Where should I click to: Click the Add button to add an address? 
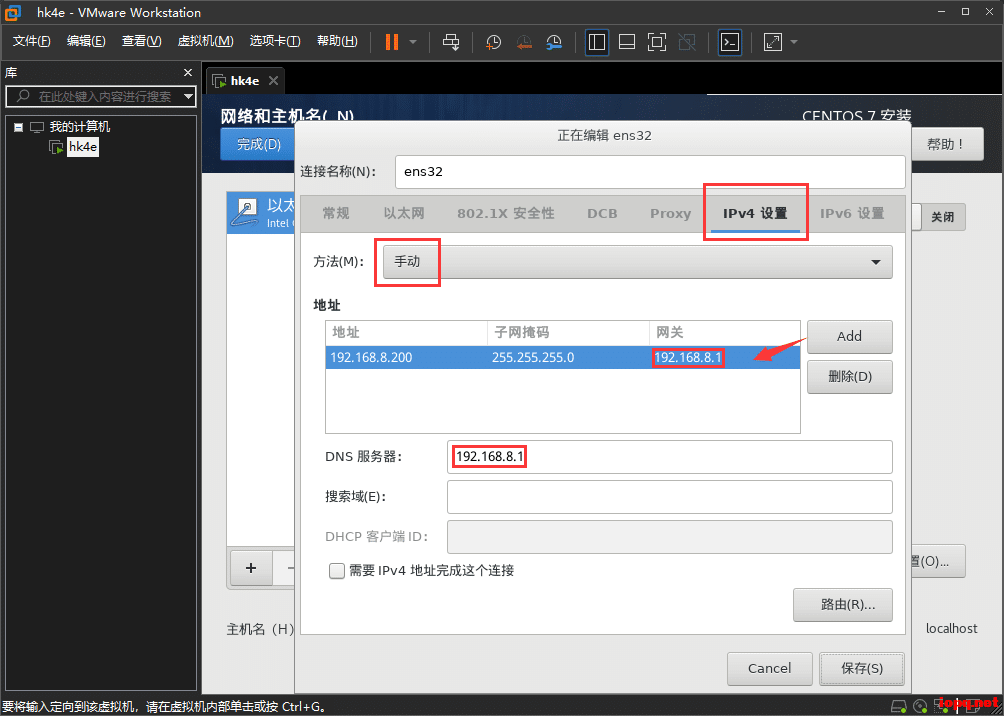coord(849,336)
